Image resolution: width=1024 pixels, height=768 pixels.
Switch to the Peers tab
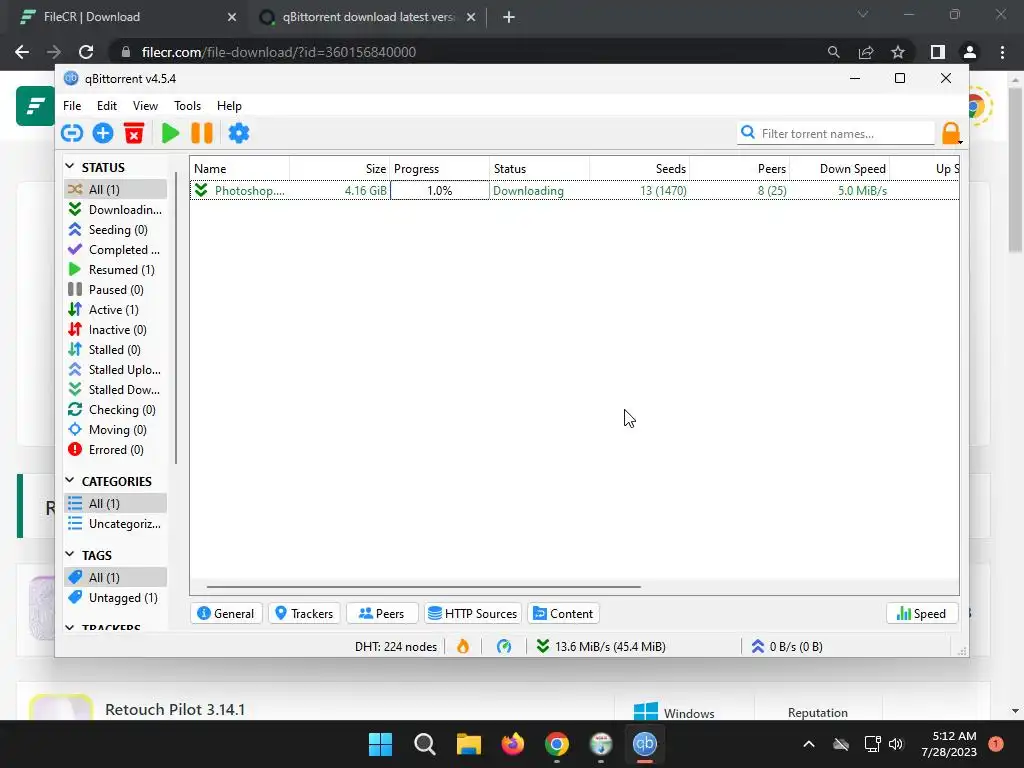click(x=382, y=613)
